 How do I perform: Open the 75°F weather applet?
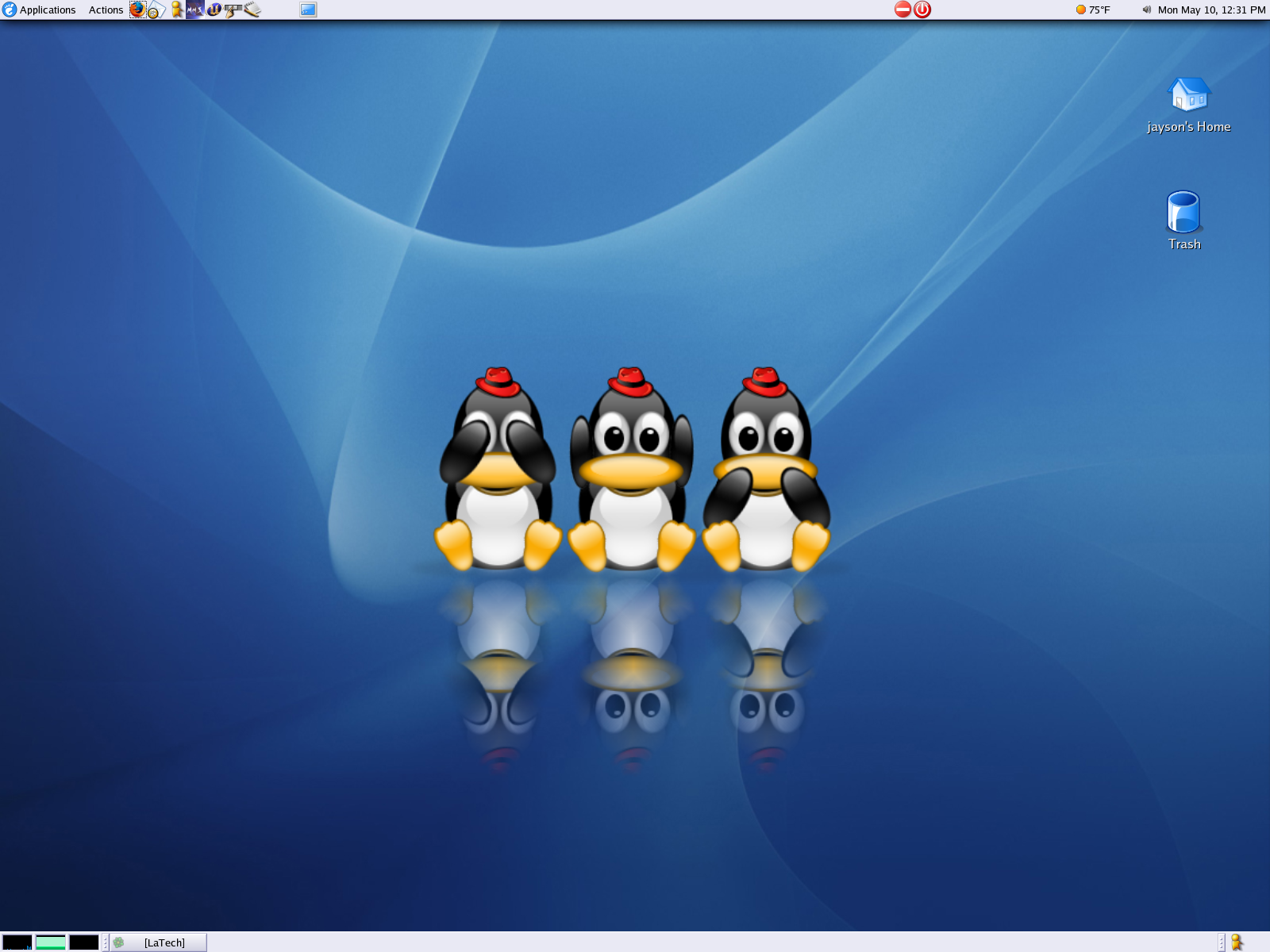click(1093, 10)
